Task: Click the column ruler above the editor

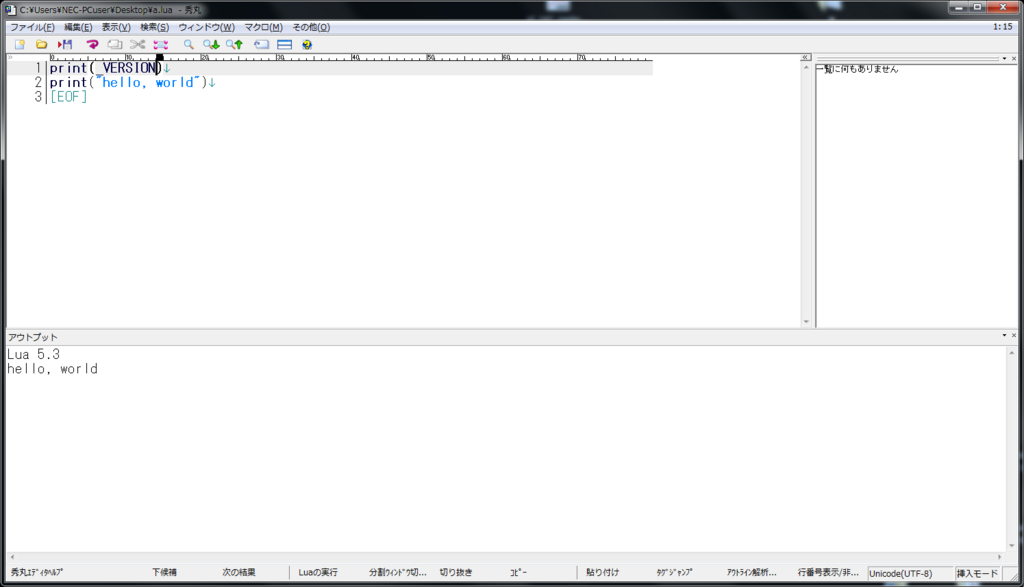Action: 351,57
